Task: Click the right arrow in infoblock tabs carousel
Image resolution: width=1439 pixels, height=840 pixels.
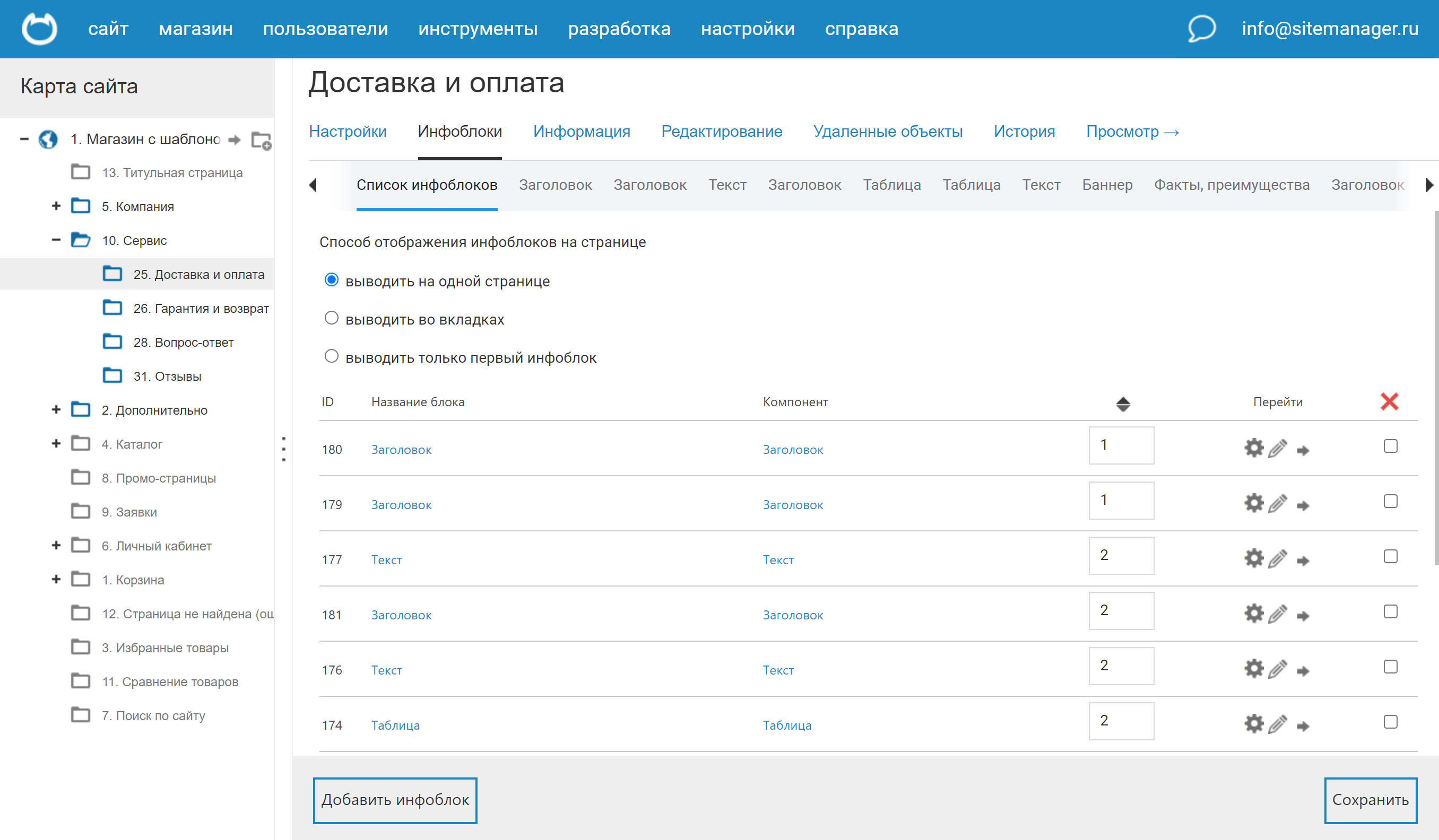Action: pyautogui.click(x=1430, y=185)
